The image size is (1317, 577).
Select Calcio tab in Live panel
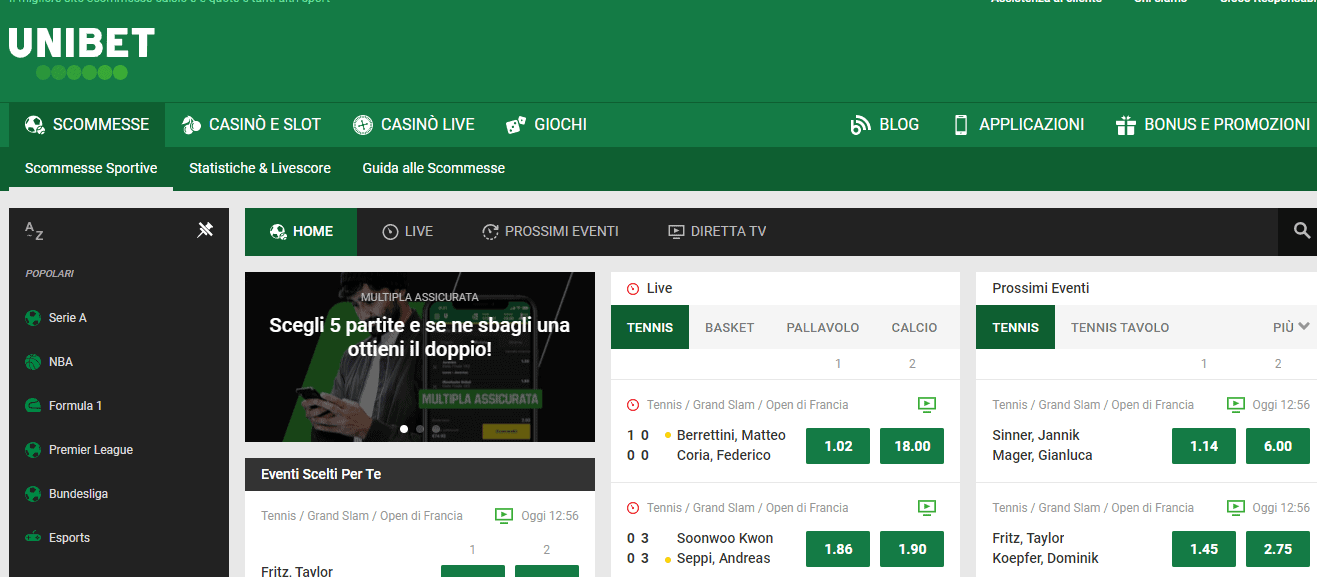[915, 327]
